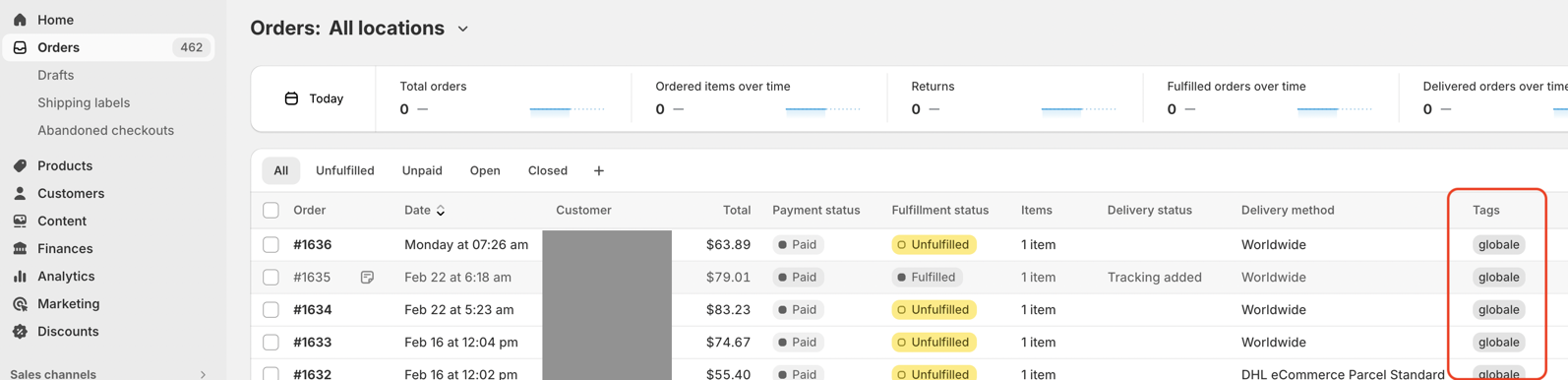Add a new view with plus icon
This screenshot has width=1568, height=380.
click(598, 170)
